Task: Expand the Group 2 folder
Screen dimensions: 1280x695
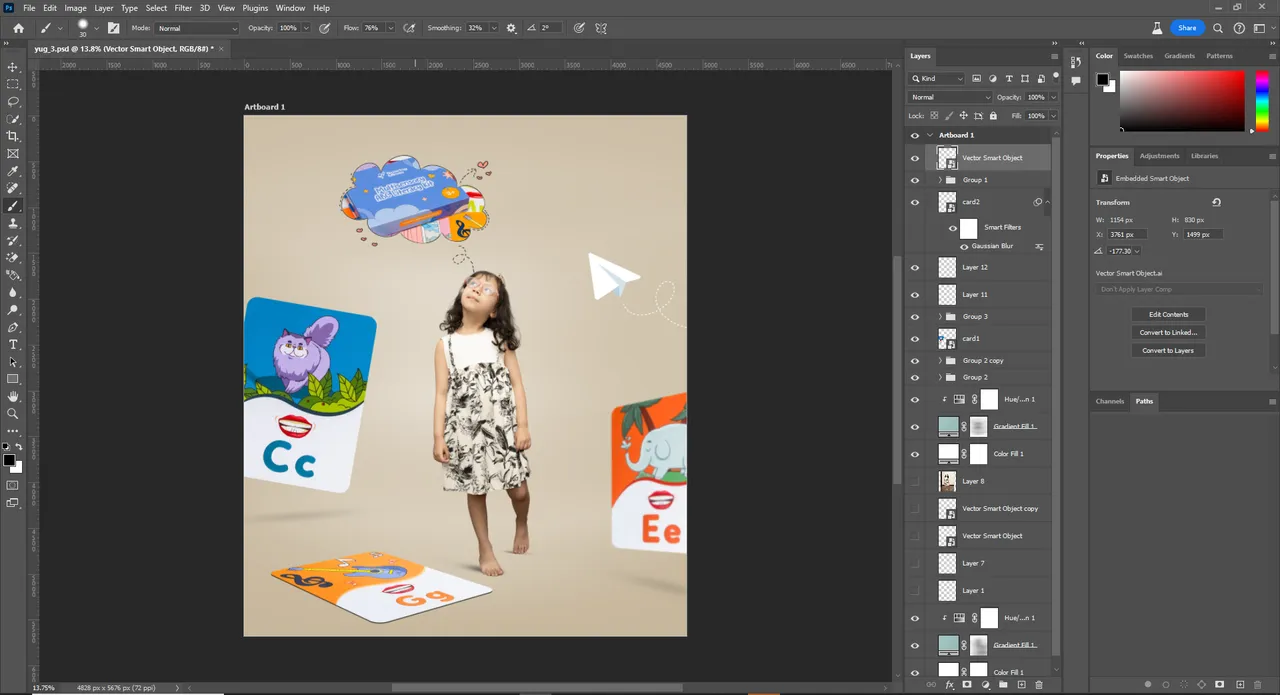Action: point(940,377)
